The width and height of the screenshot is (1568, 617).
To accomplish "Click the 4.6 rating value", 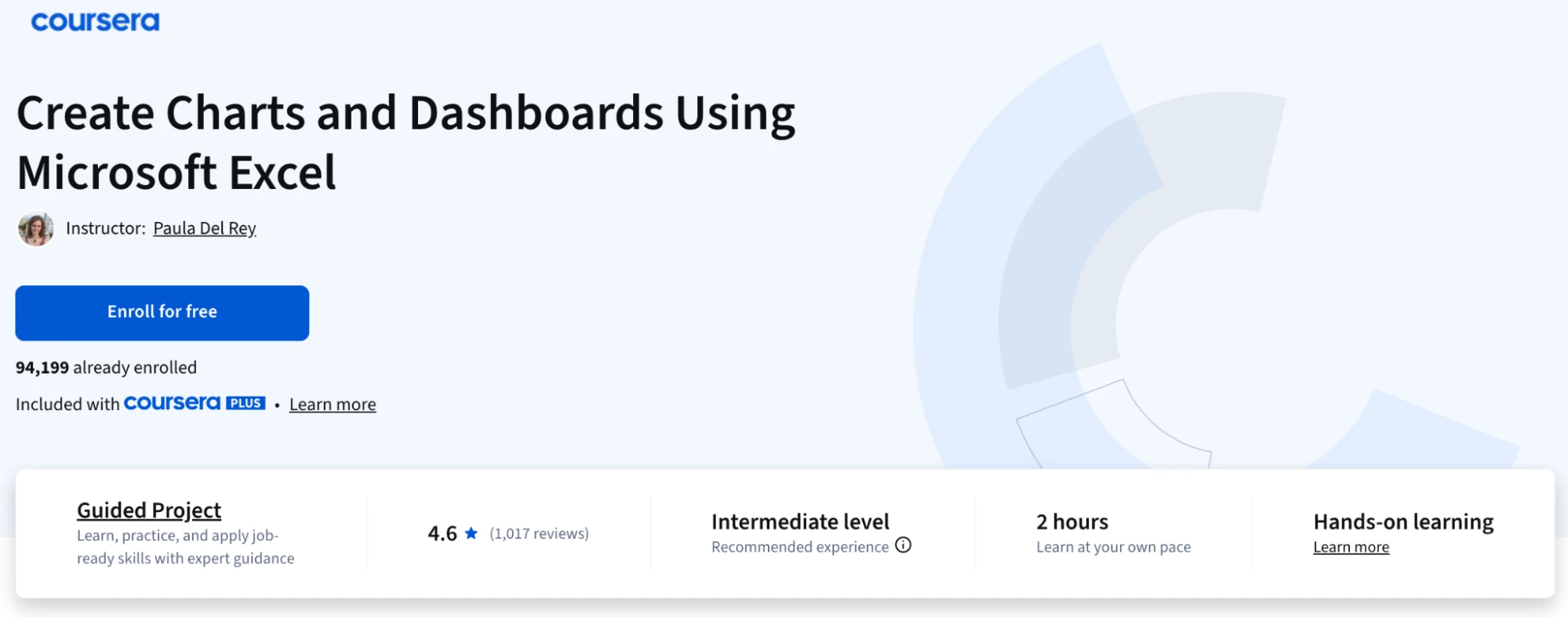I will [442, 534].
